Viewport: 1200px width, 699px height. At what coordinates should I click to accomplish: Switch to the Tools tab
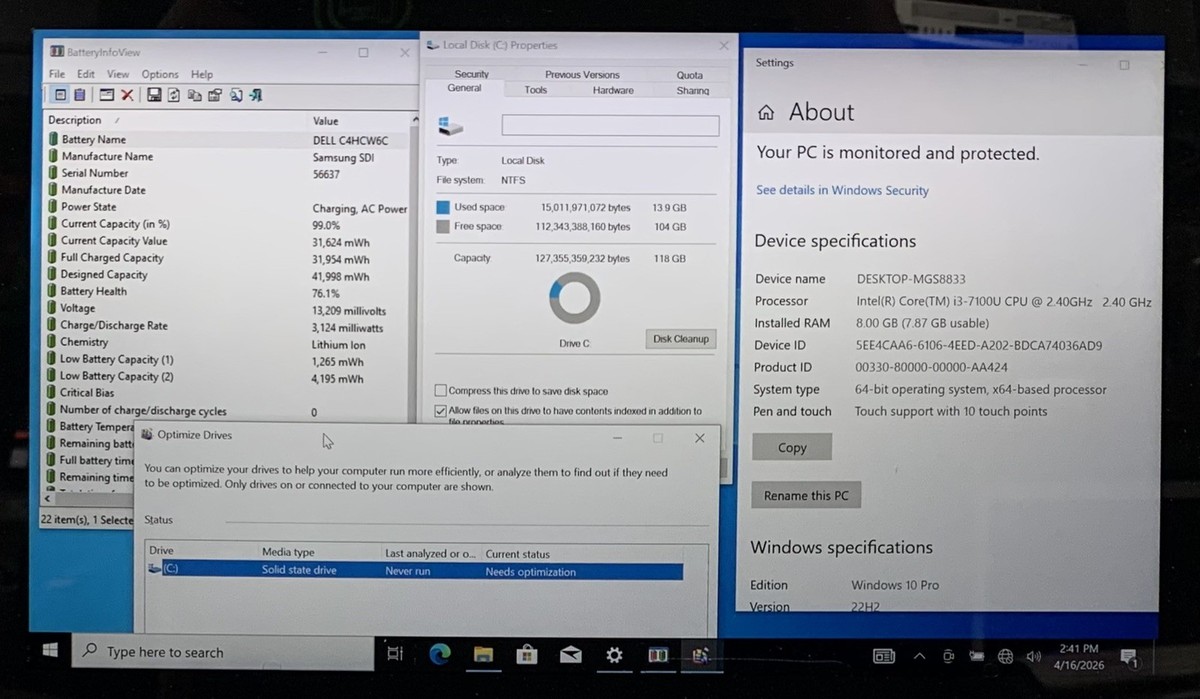click(536, 90)
